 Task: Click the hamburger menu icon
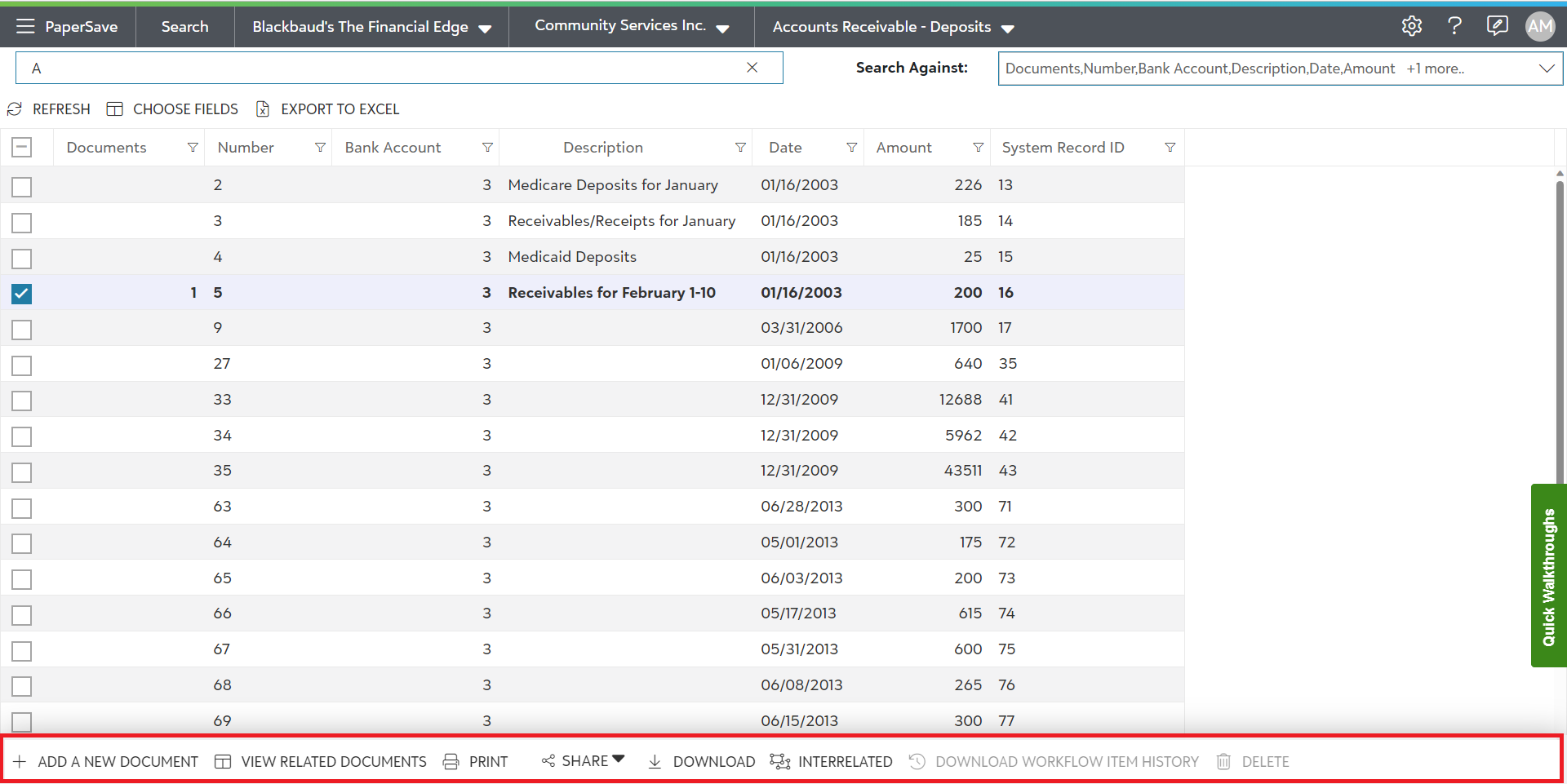[25, 26]
